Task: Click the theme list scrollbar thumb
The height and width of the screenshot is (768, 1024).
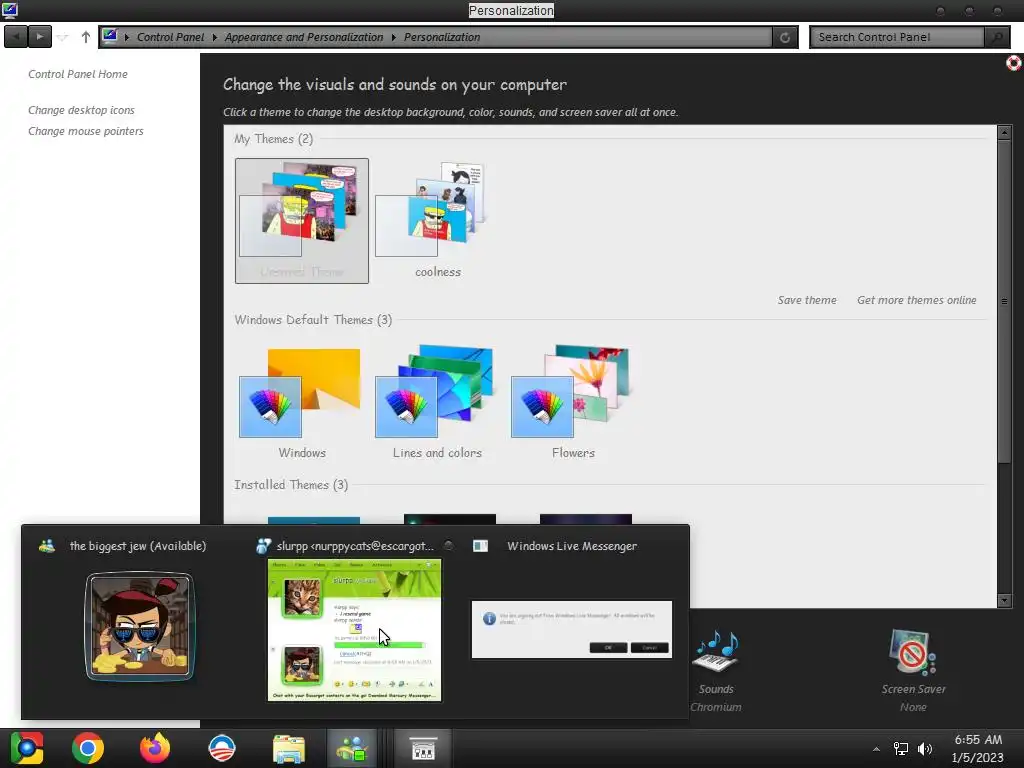Action: (1004, 302)
